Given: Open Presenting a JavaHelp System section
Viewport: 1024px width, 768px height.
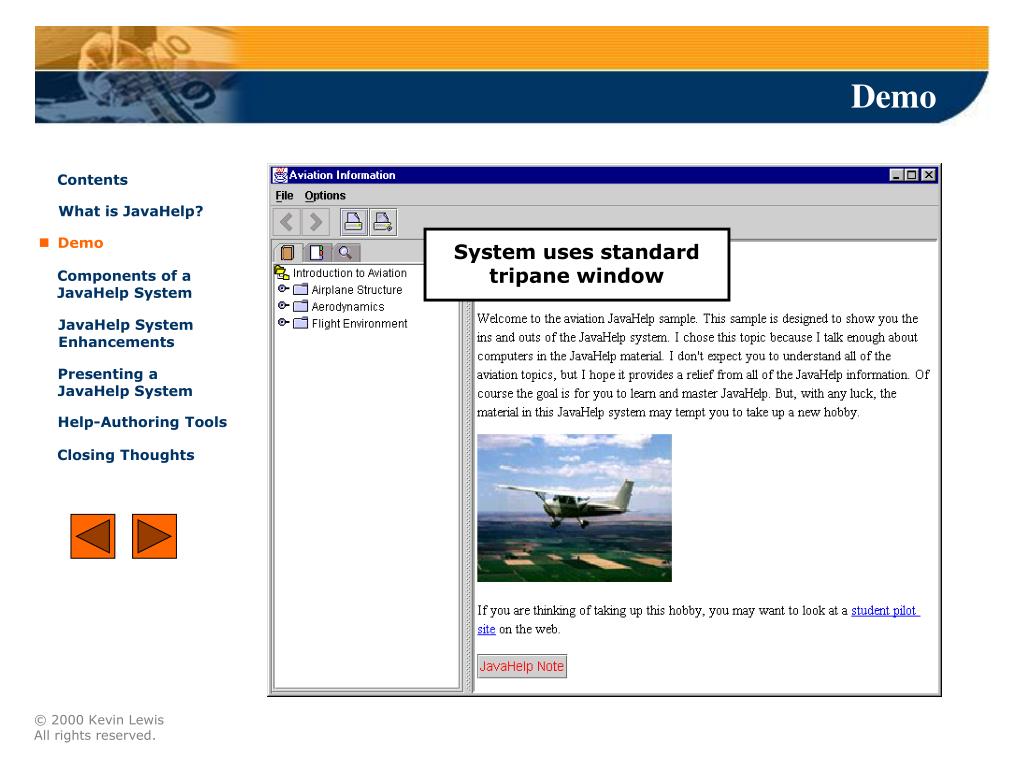Looking at the screenshot, I should 125,382.
